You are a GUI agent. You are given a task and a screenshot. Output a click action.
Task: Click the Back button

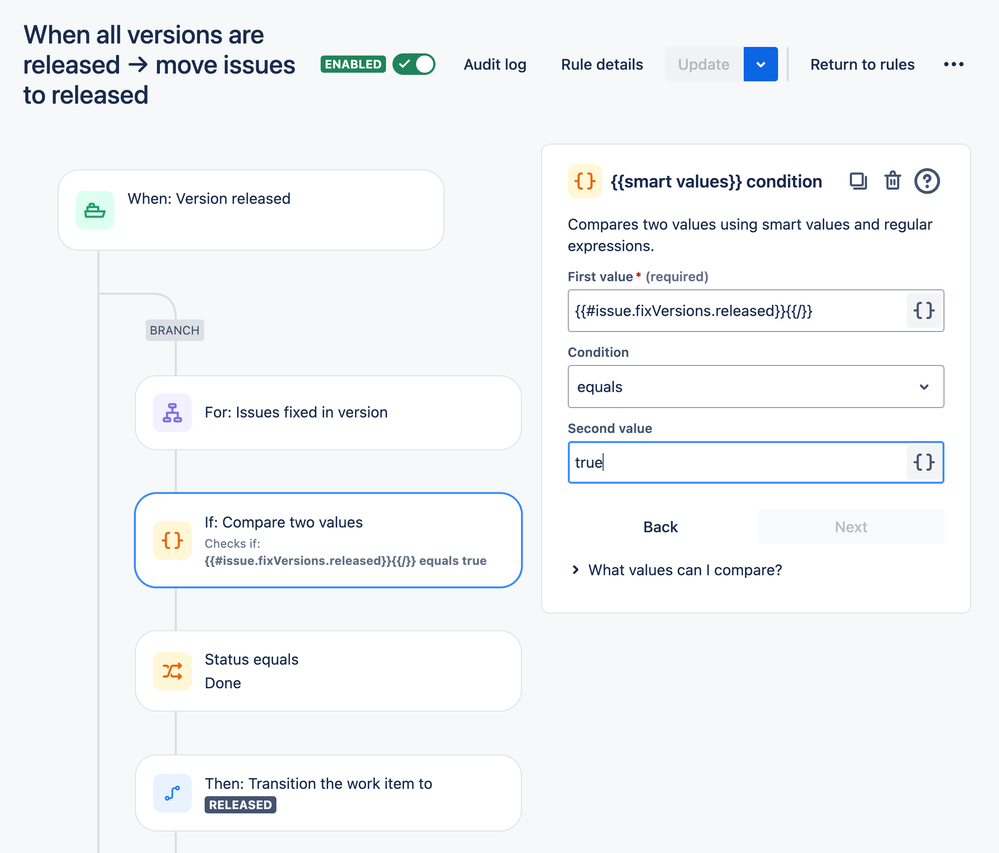[x=661, y=527]
